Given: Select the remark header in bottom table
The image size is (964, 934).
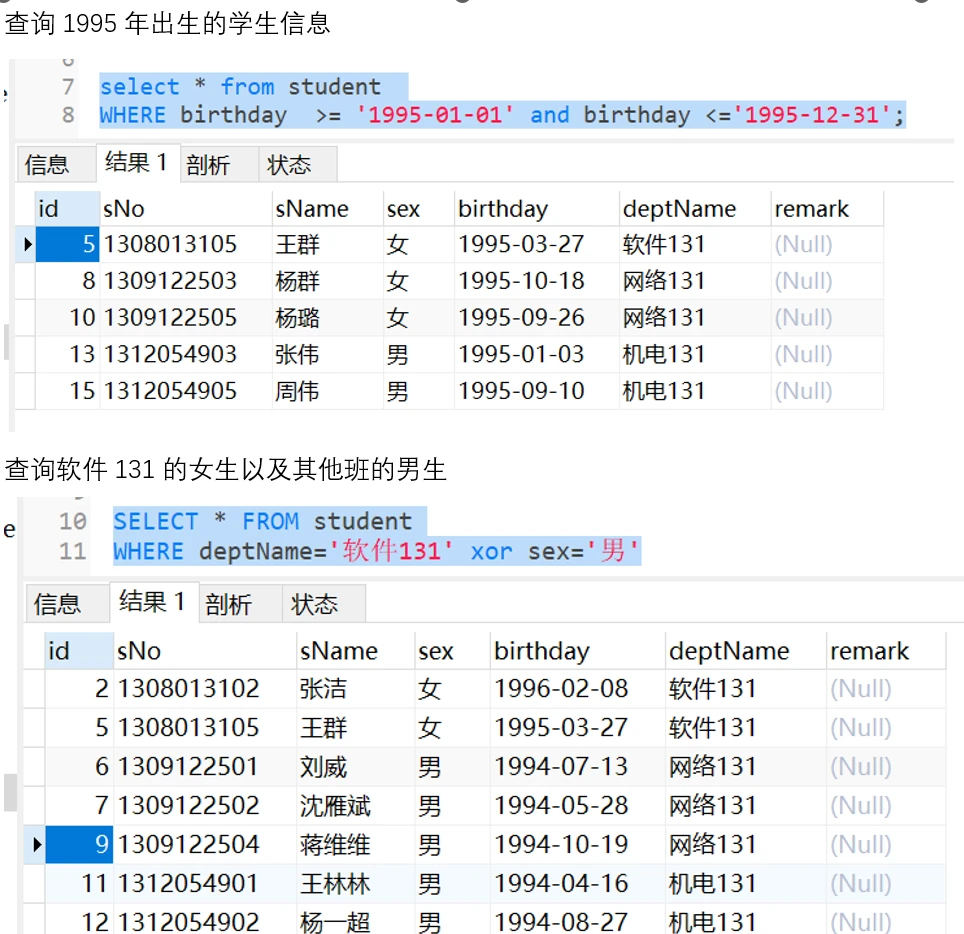Looking at the screenshot, I should (869, 651).
